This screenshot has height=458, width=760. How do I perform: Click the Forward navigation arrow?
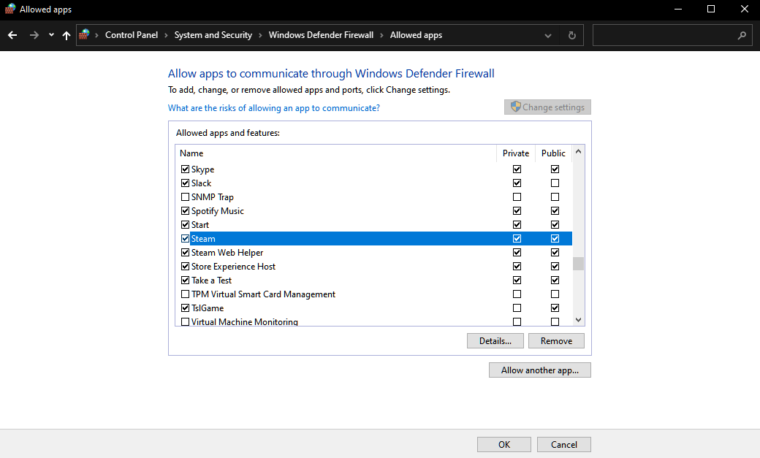coord(34,35)
